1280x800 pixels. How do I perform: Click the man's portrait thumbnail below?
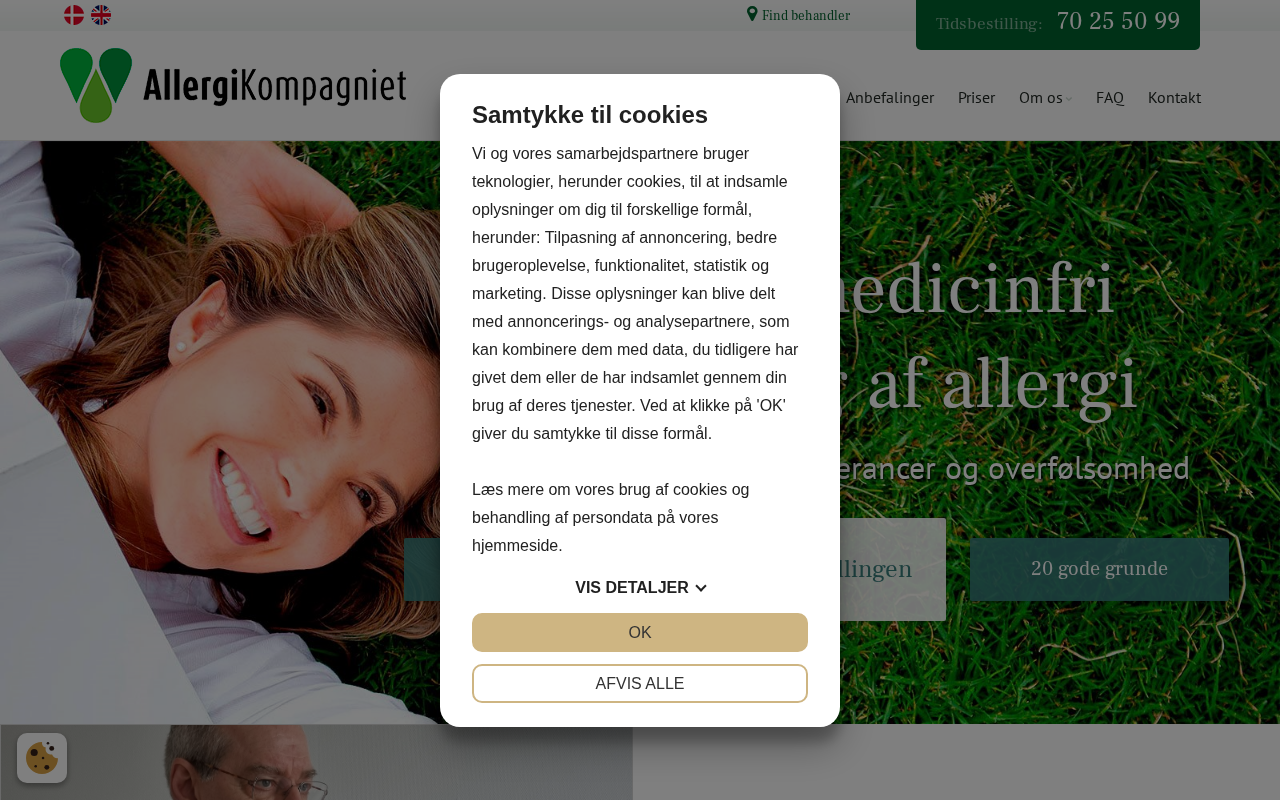tap(316, 762)
